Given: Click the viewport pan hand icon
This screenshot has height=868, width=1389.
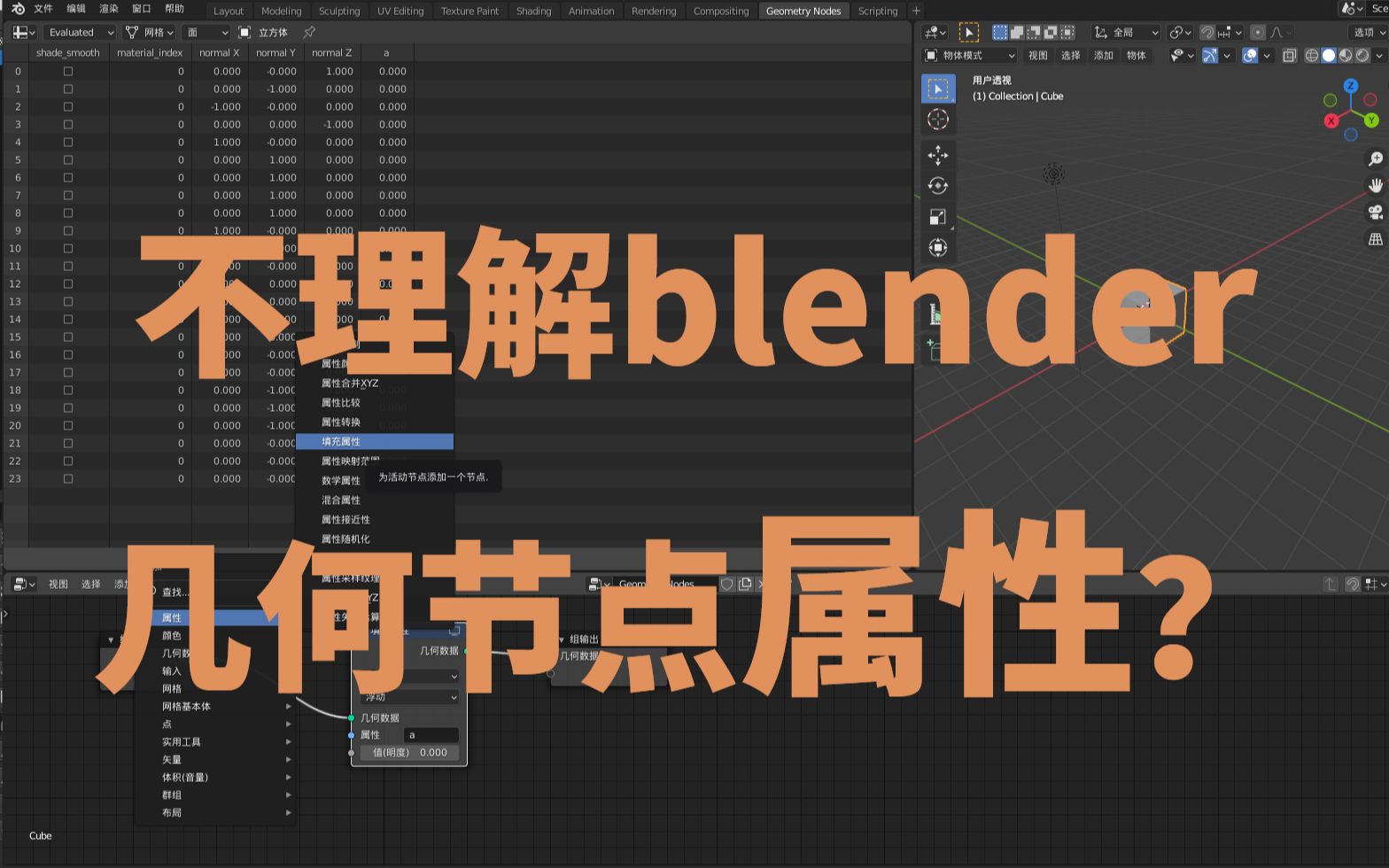Looking at the screenshot, I should coord(1376,185).
